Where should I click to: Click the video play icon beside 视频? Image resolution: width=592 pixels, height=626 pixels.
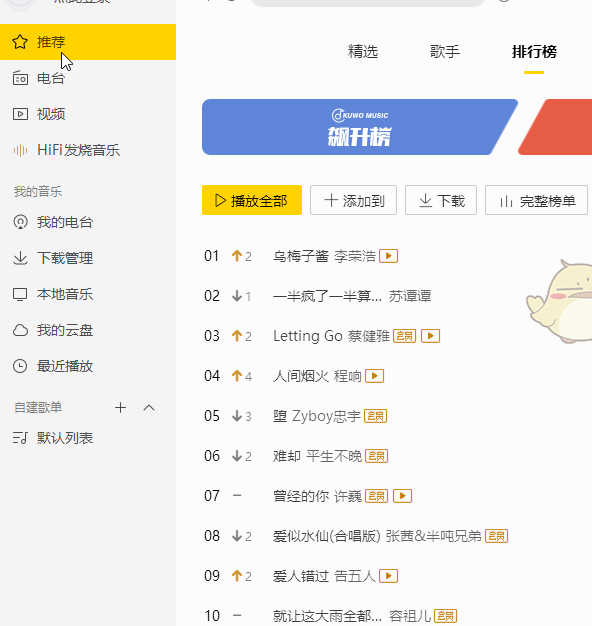pos(20,114)
